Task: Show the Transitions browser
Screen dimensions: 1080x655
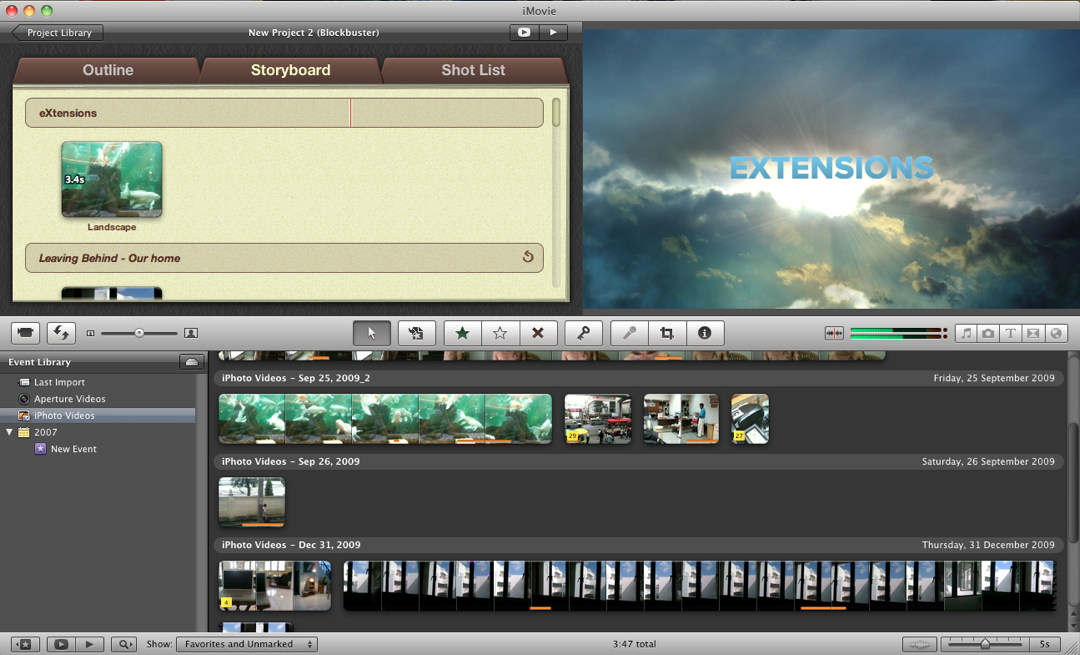Action: coord(1032,333)
